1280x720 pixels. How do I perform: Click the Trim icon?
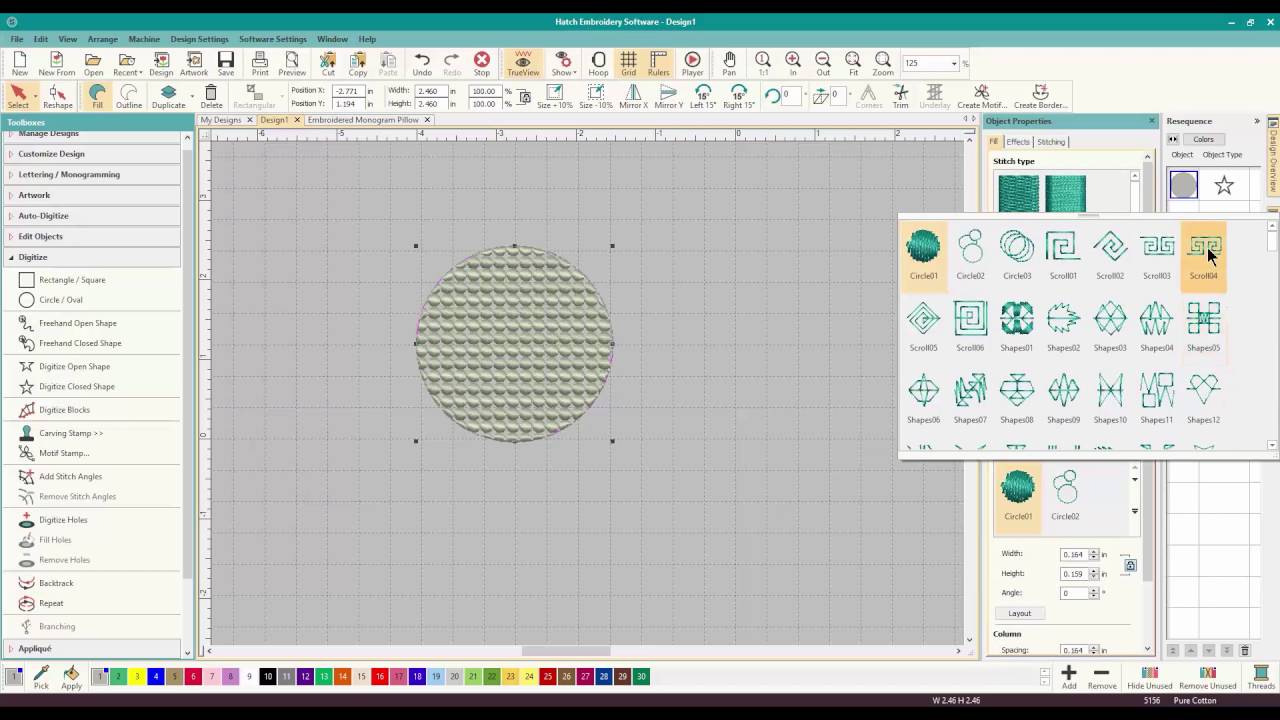pos(900,96)
